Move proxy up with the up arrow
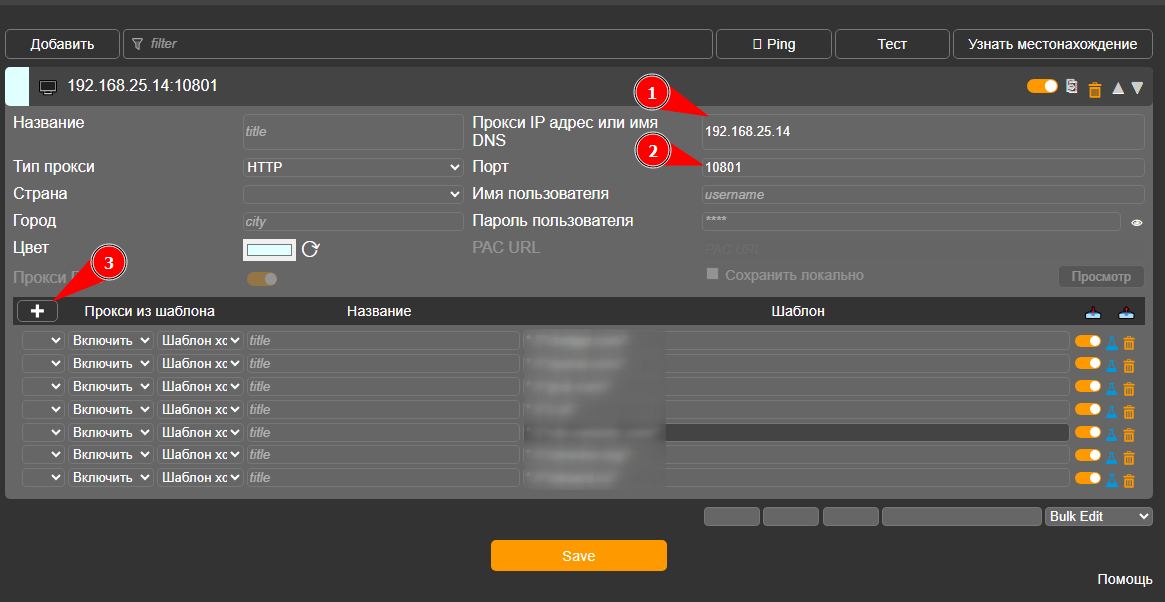Screen dimensions: 1165x602 (1117, 88)
